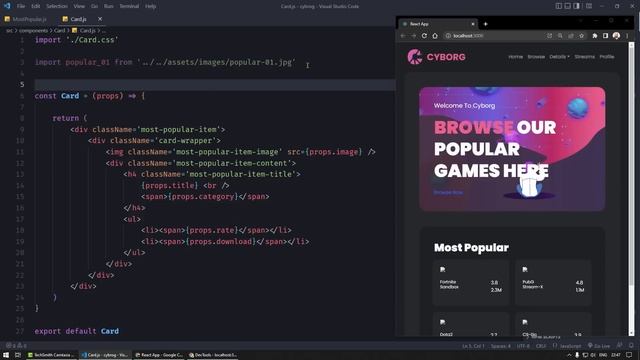Open Selection menu in VS Code
Image resolution: width=640 pixels, height=360 pixels.
[57, 6]
